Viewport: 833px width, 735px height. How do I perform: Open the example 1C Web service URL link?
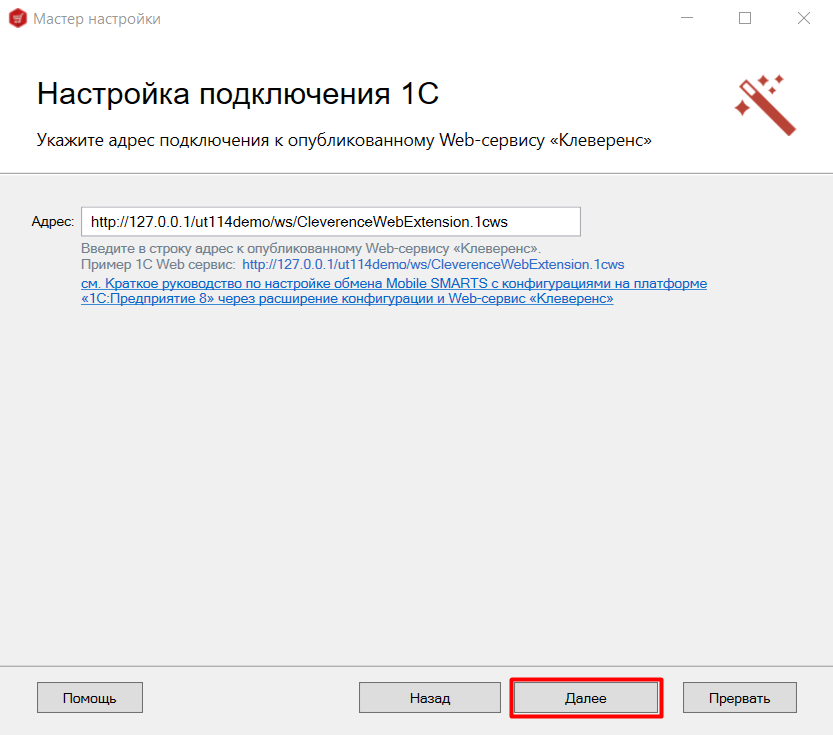point(433,264)
